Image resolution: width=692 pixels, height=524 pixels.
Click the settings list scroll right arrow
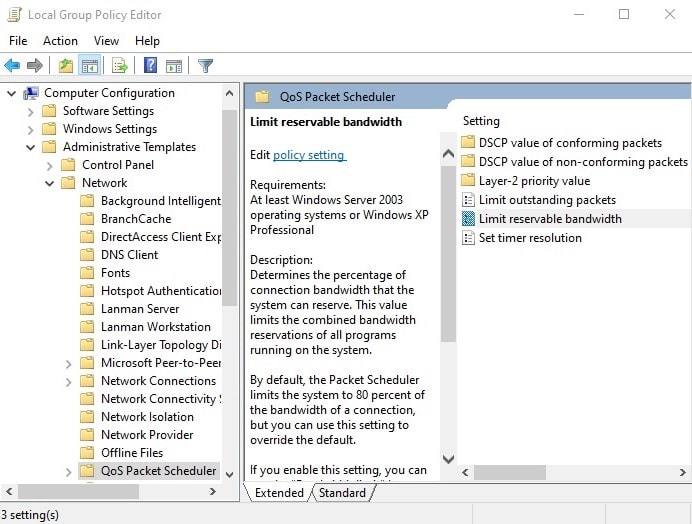point(682,472)
